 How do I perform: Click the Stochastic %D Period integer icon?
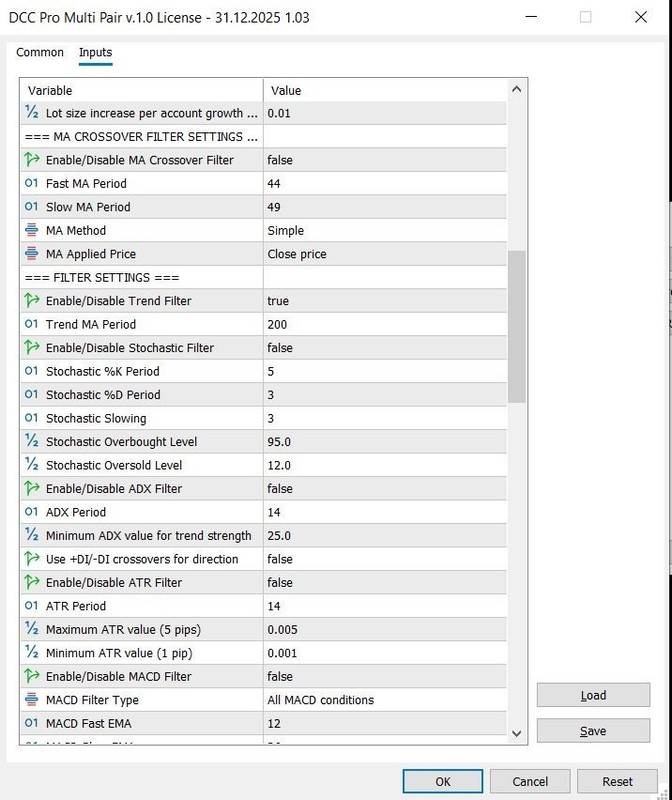[x=32, y=394]
